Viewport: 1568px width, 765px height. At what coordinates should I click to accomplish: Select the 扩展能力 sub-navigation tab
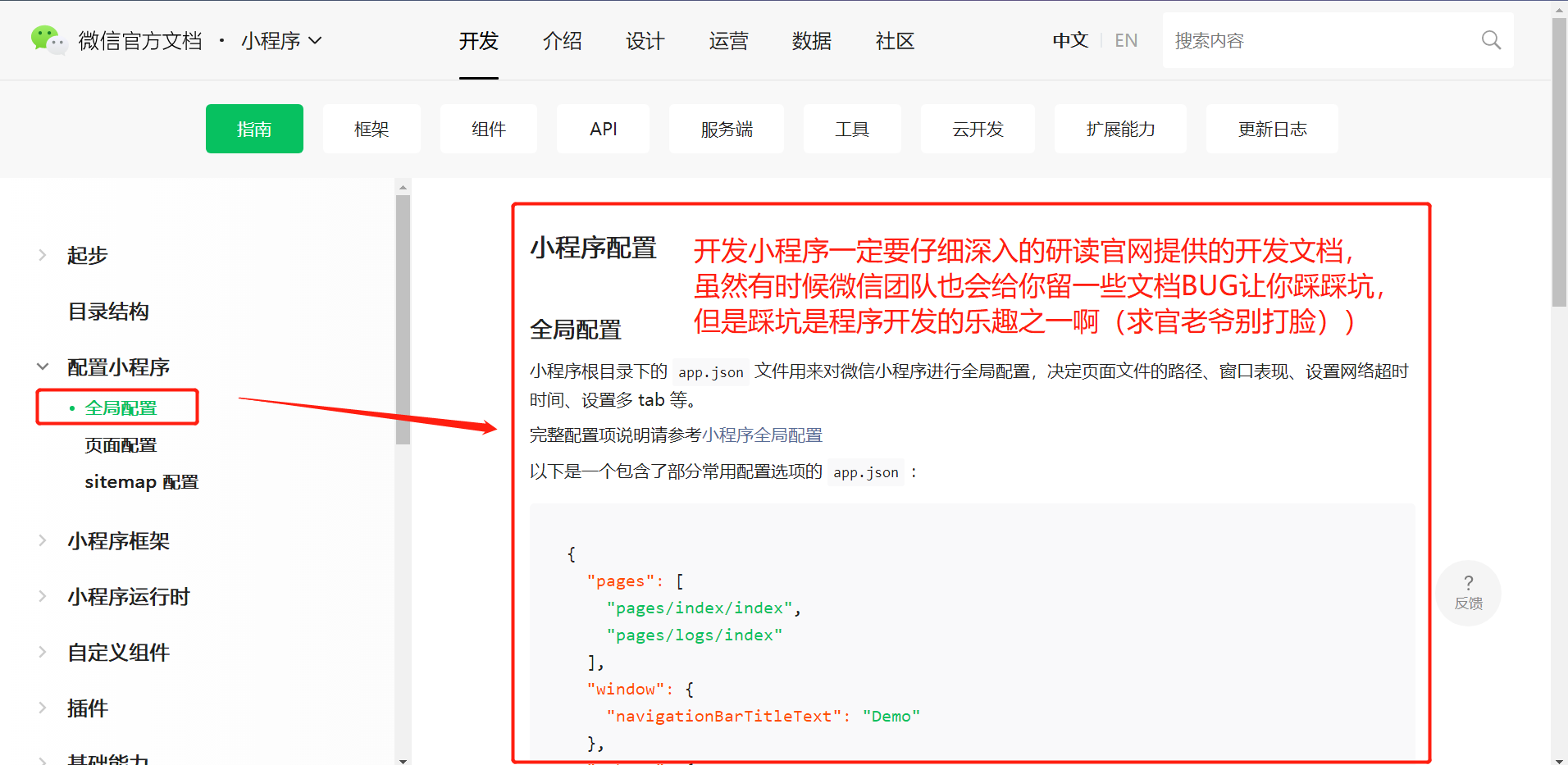point(1120,129)
